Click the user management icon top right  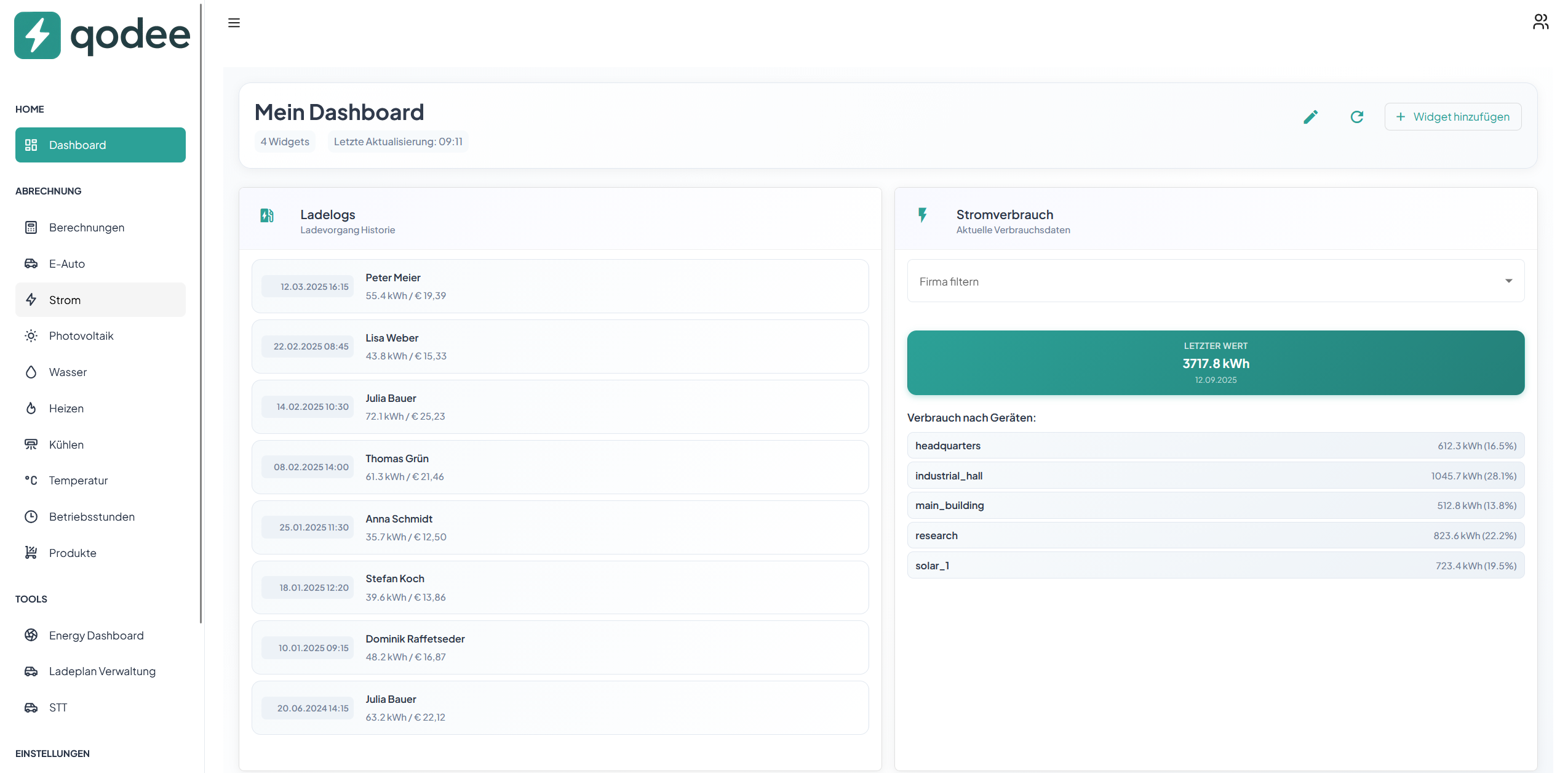coord(1541,21)
